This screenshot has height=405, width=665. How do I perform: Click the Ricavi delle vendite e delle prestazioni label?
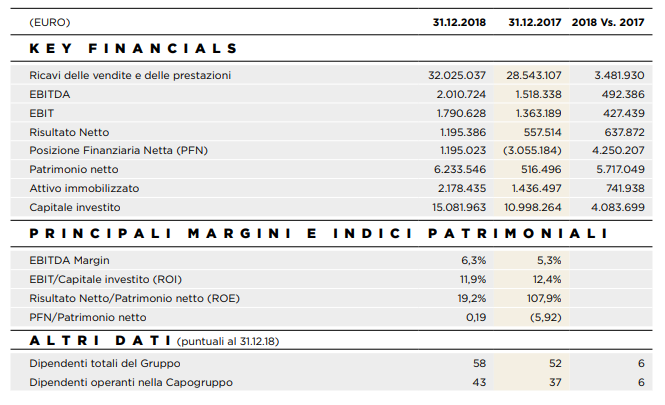pyautogui.click(x=130, y=75)
